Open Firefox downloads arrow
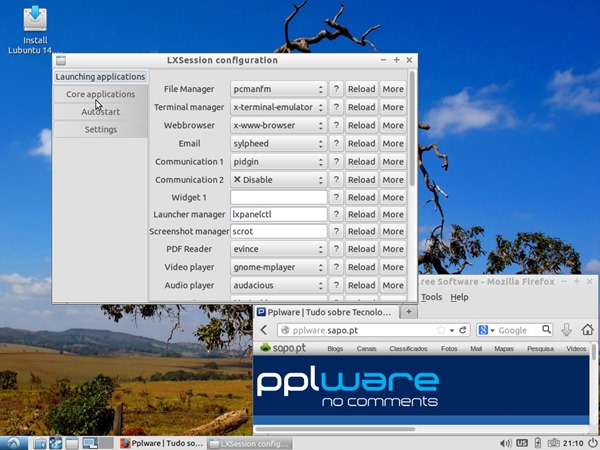This screenshot has height=450, width=600. [566, 330]
